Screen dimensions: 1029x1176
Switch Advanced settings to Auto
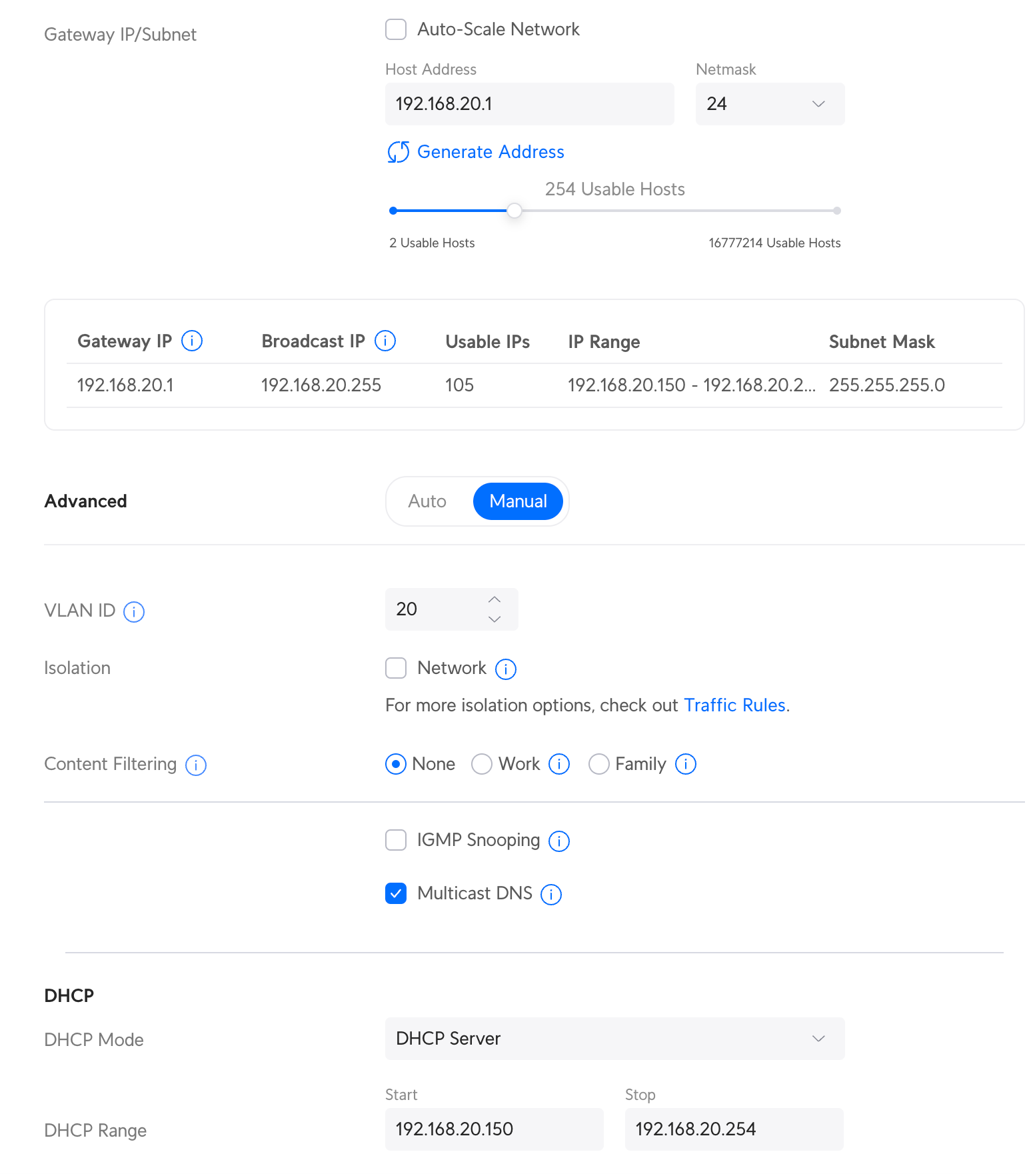(x=427, y=501)
